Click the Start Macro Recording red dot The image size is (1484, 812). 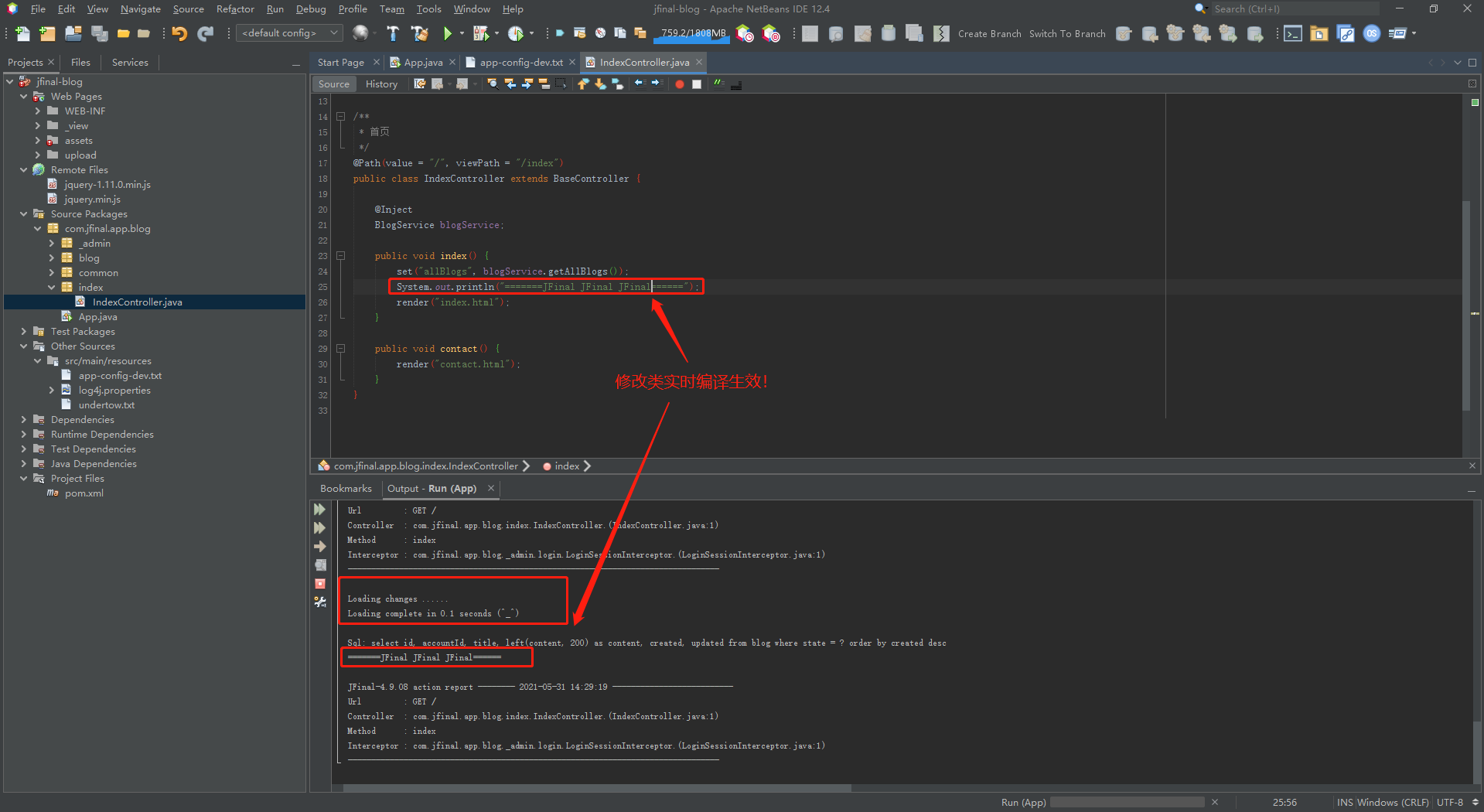(679, 84)
